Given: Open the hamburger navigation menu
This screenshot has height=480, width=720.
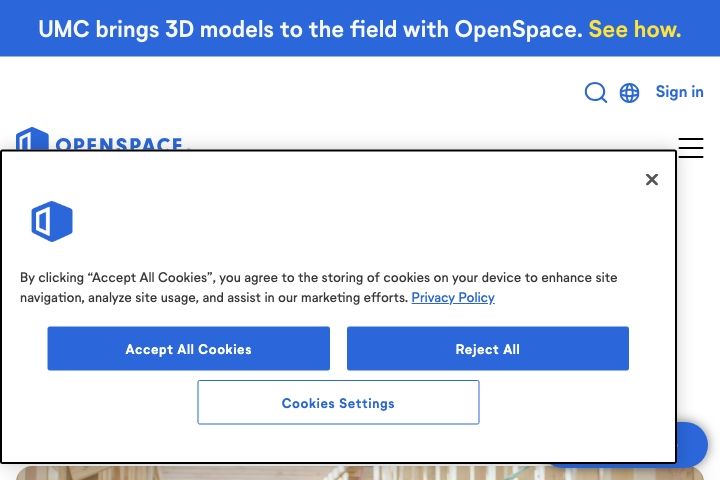Looking at the screenshot, I should [x=691, y=147].
